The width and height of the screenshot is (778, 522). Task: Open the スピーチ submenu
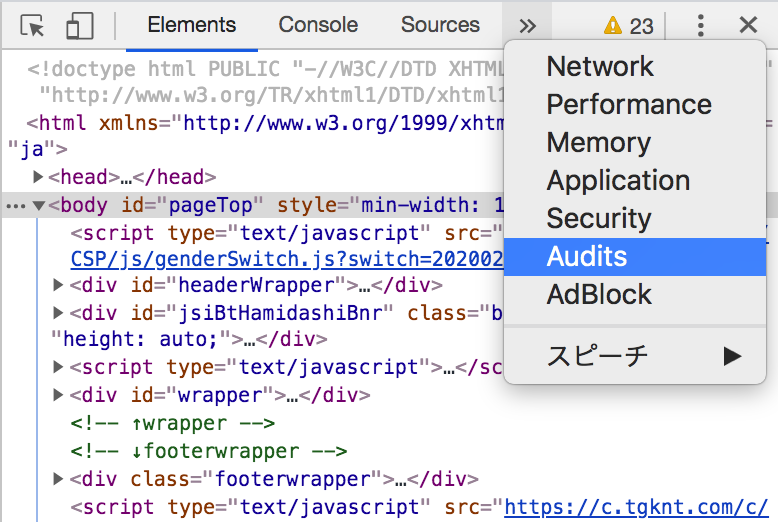(635, 356)
